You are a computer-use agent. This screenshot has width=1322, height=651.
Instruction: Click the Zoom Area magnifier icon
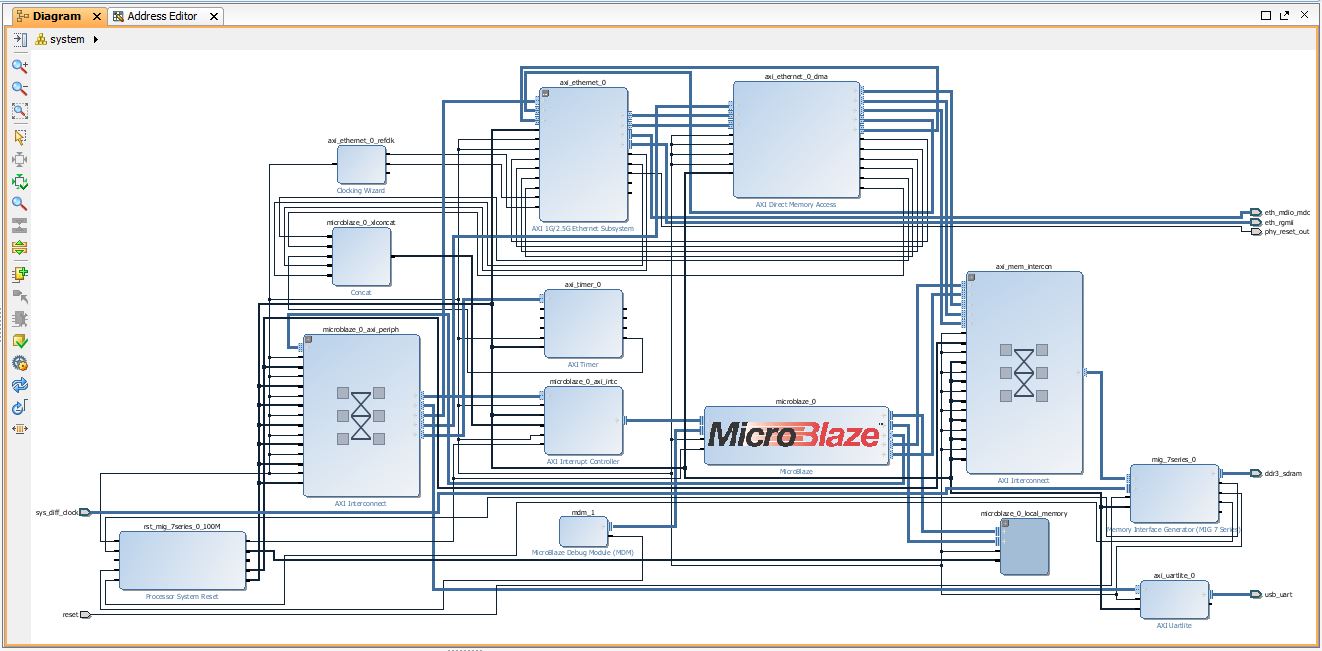[19, 112]
